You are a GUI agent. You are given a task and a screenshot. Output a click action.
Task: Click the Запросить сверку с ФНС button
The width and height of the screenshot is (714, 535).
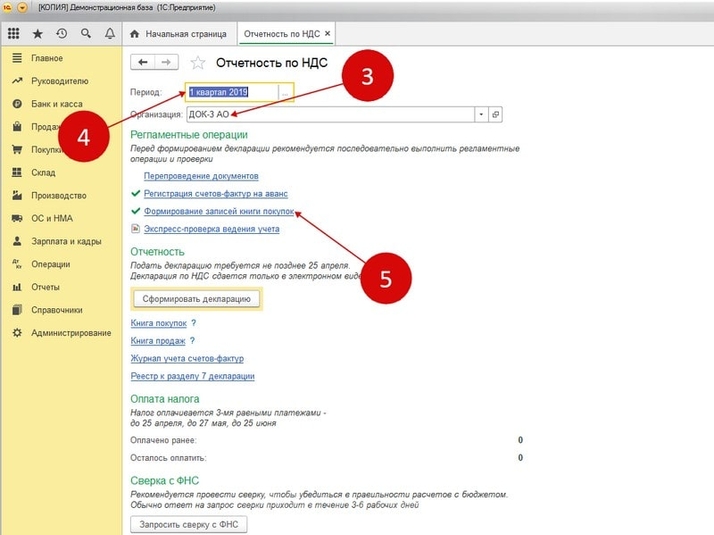[x=189, y=524]
